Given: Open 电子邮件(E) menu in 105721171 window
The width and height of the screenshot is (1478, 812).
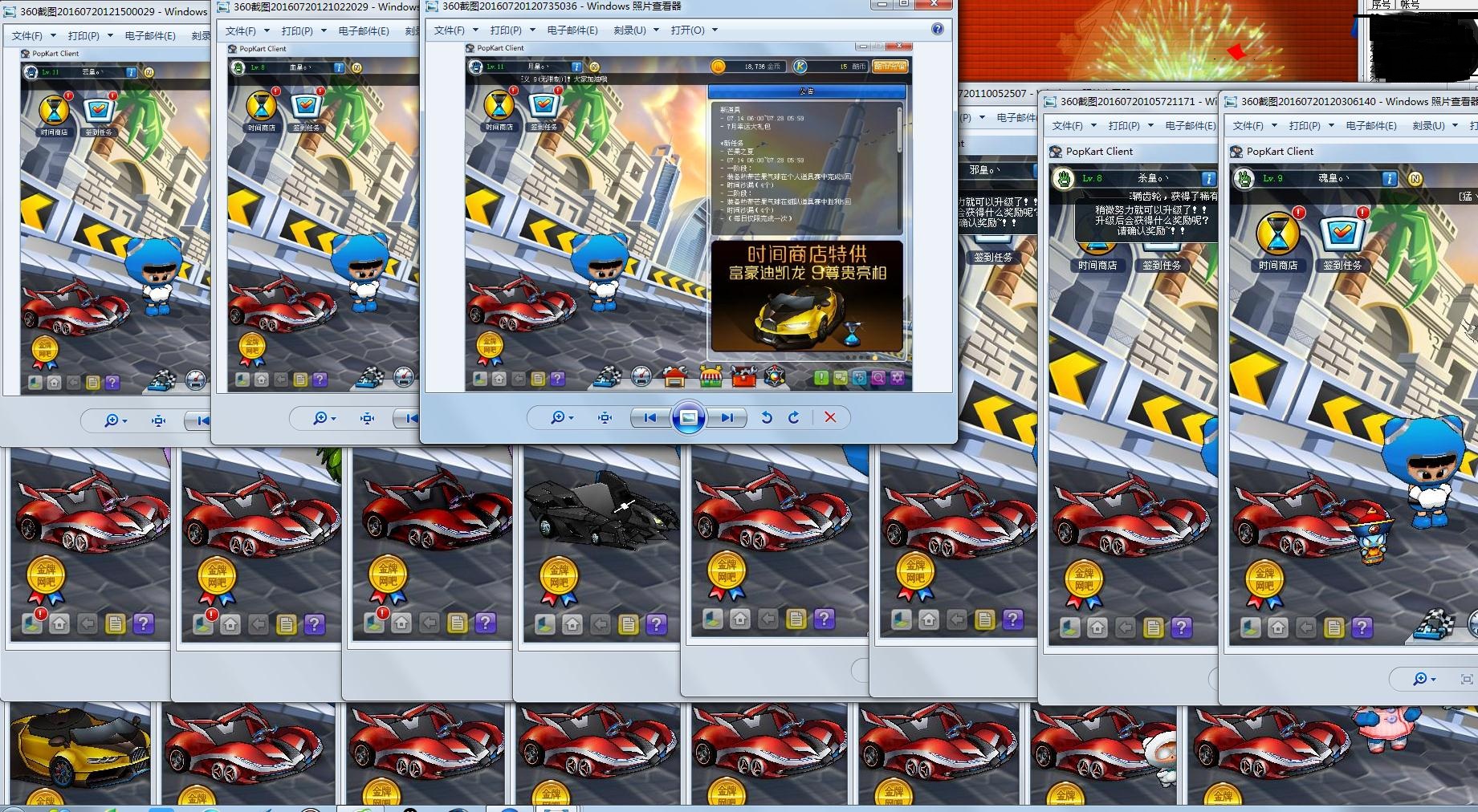Looking at the screenshot, I should pyautogui.click(x=1191, y=125).
